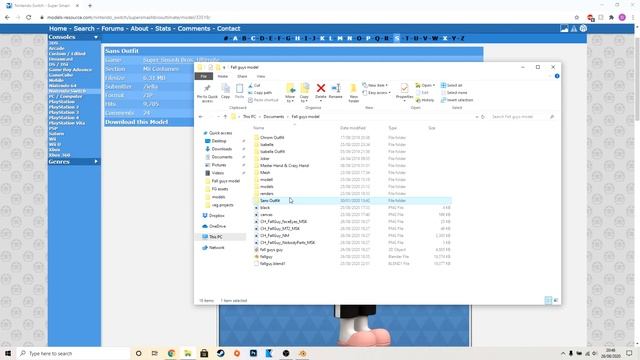640x360 pixels.
Task: Switch Explorer to large icons view
Action: click(556, 300)
